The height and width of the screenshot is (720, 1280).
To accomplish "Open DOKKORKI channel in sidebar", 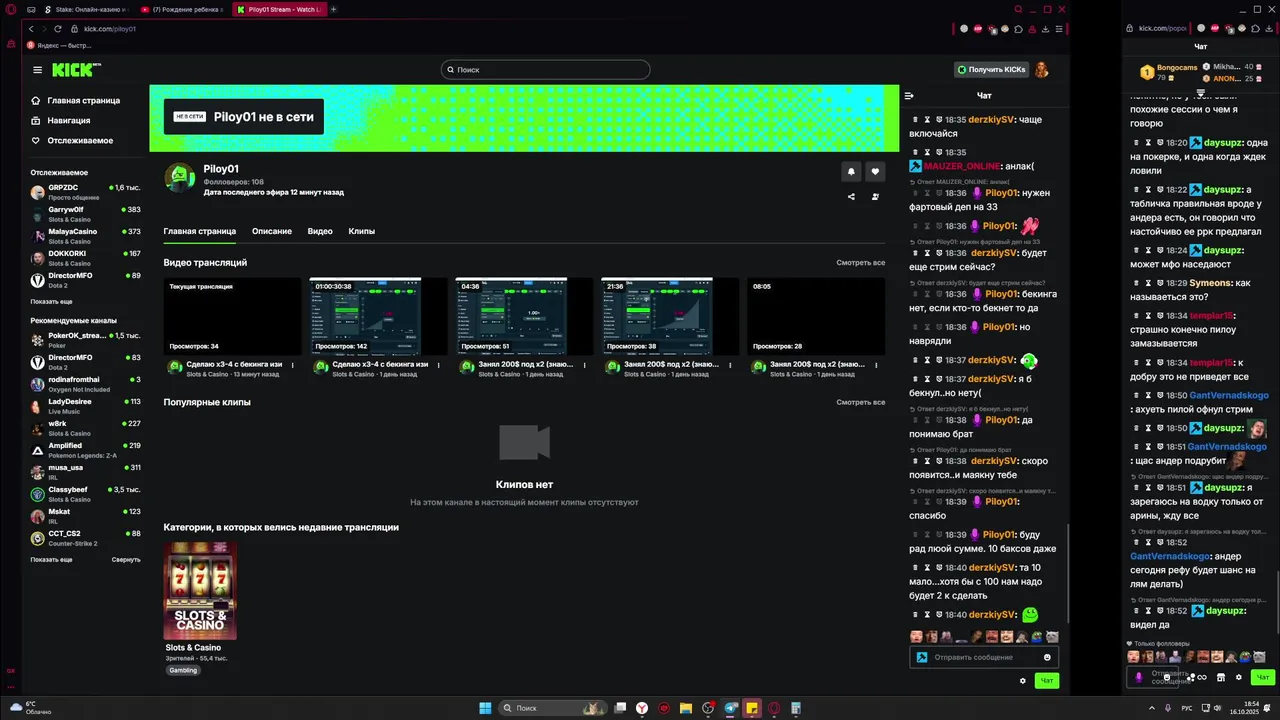I will [x=85, y=258].
